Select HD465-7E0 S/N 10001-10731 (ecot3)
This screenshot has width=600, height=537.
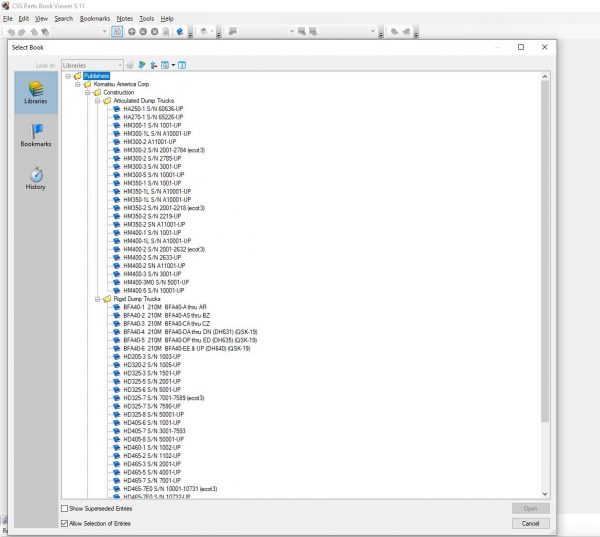(x=170, y=489)
